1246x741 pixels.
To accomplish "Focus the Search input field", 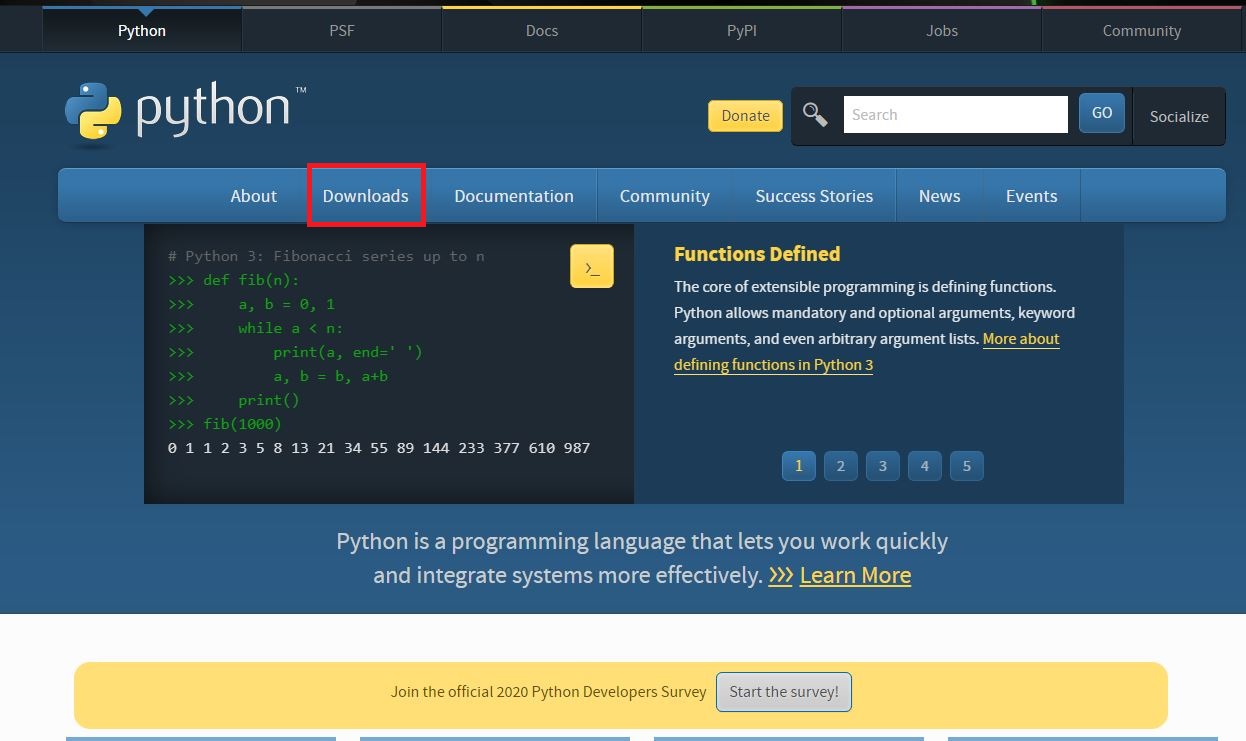I will [956, 115].
